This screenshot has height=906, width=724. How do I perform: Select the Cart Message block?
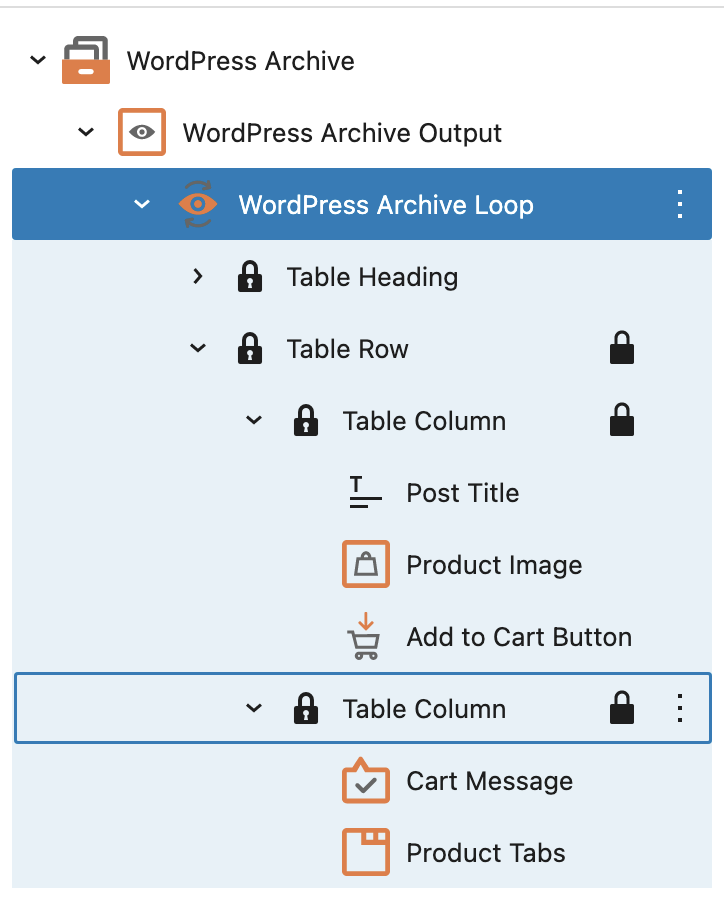tap(489, 781)
